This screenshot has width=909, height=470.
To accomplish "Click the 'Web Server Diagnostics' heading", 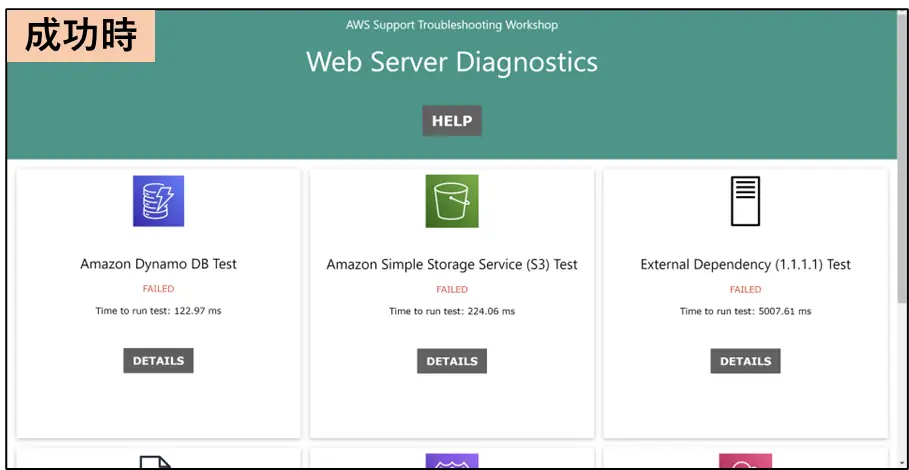I will [452, 61].
